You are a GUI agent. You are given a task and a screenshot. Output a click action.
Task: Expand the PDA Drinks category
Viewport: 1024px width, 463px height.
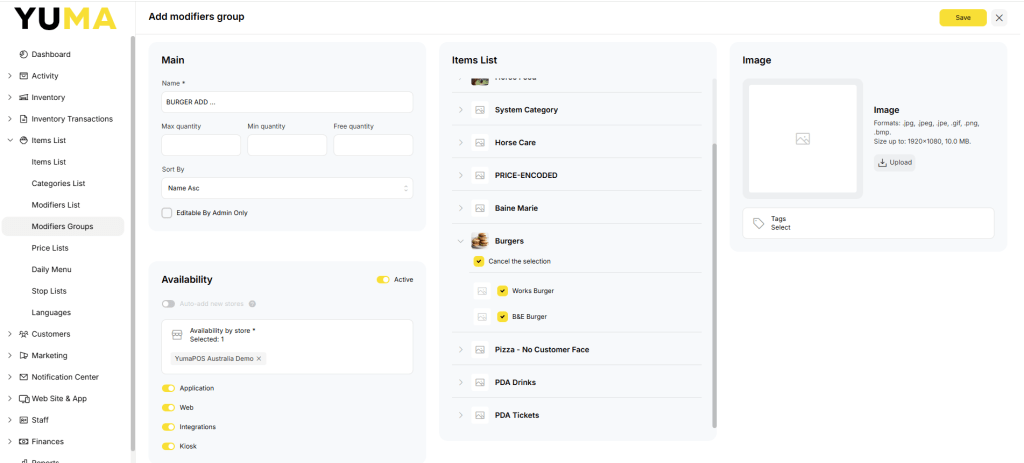pyautogui.click(x=460, y=382)
